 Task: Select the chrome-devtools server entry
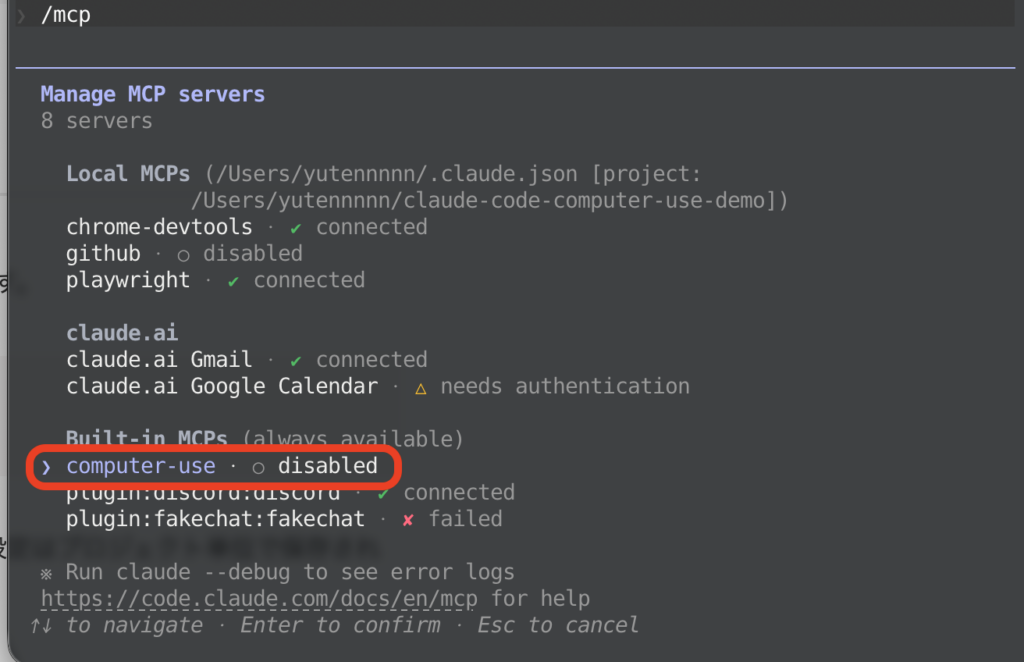click(x=159, y=227)
